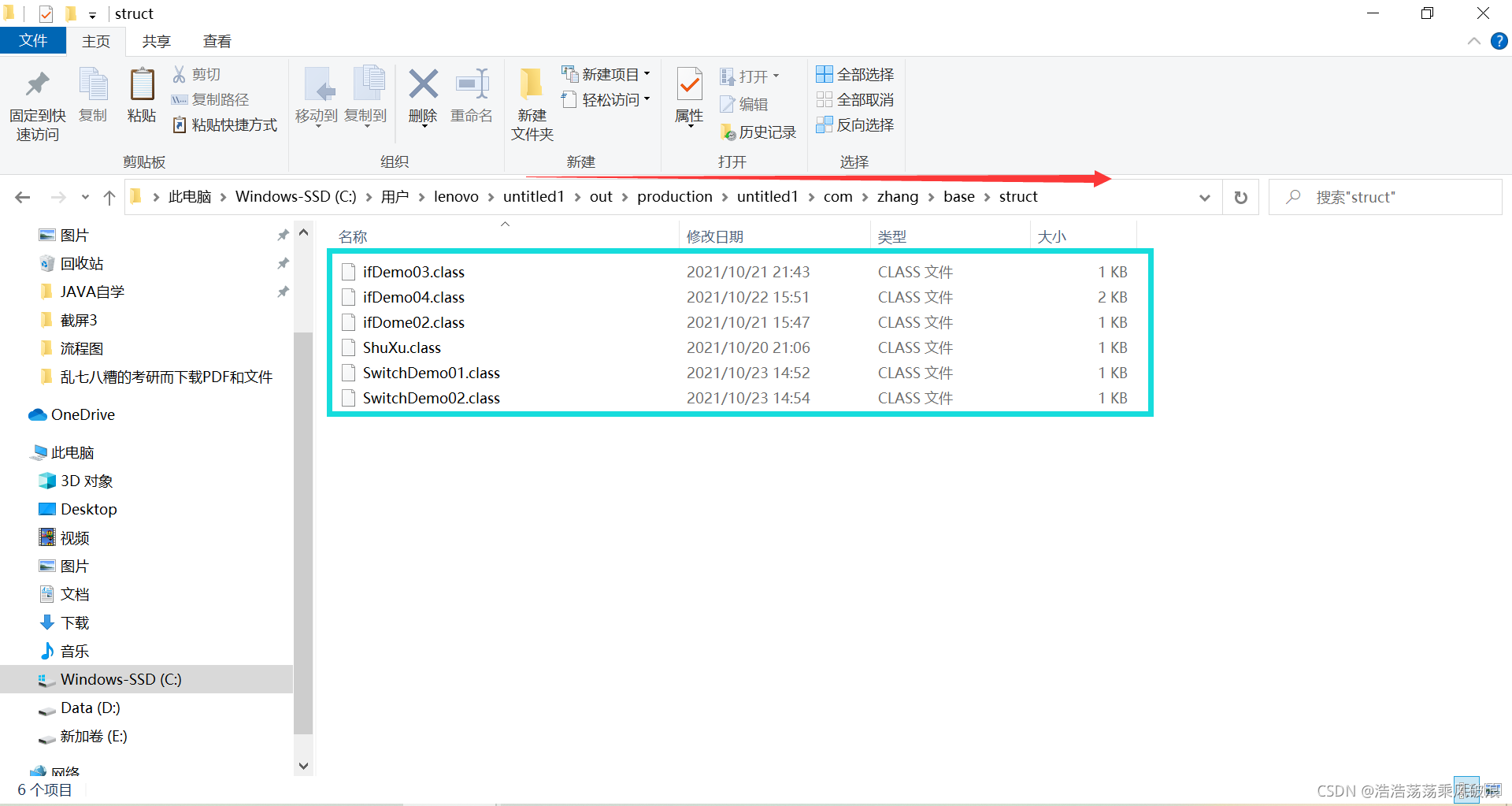The height and width of the screenshot is (806, 1512).
Task: Open the Help question mark icon
Action: coord(1499,41)
